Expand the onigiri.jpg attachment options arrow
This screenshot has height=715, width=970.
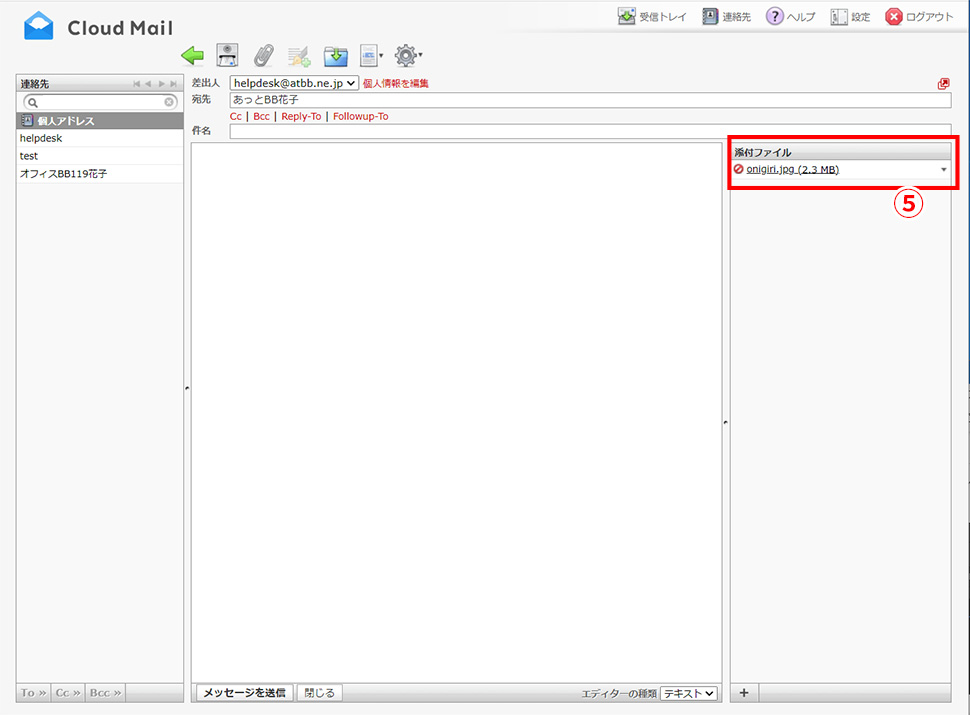click(943, 170)
